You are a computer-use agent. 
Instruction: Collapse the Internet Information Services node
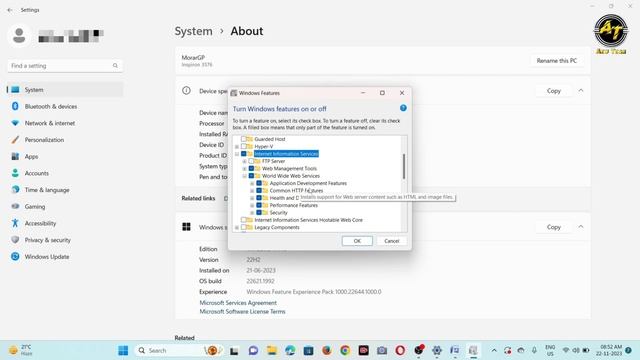point(237,154)
